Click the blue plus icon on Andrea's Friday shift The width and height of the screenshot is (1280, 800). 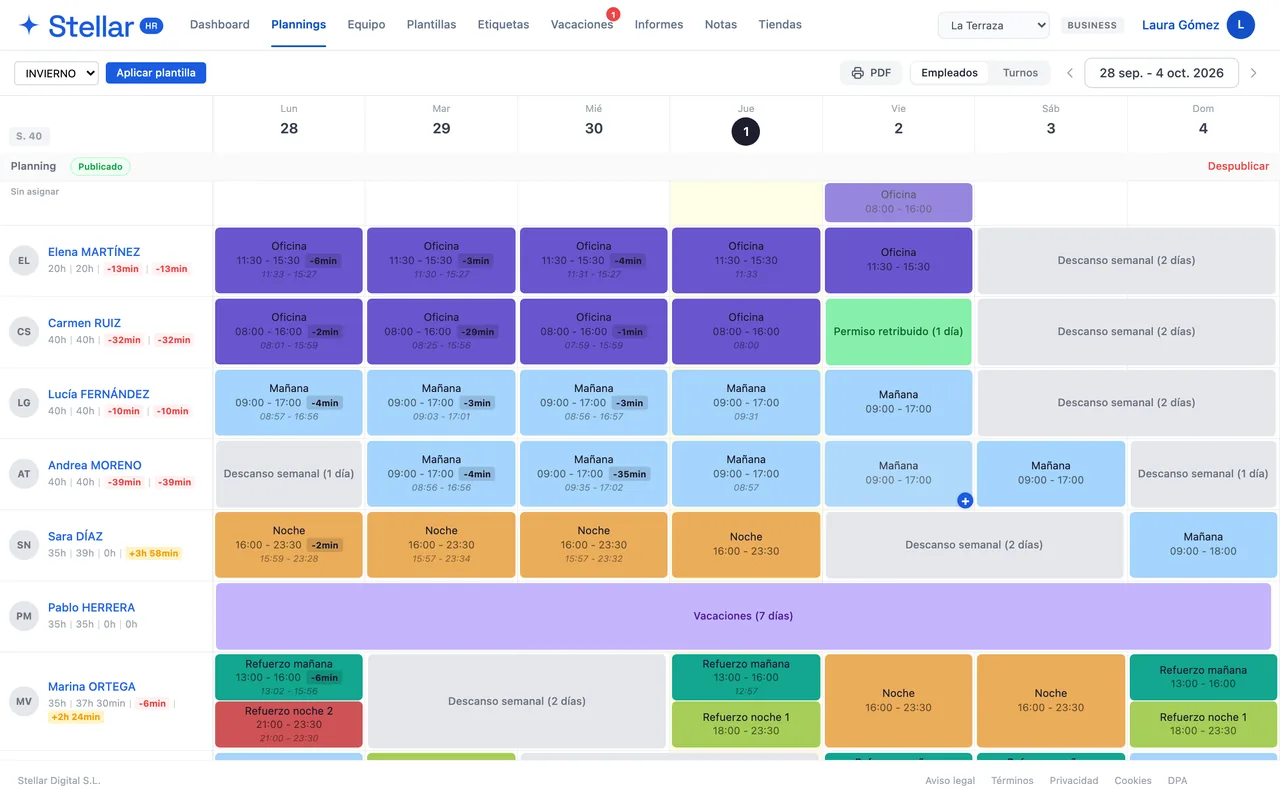pyautogui.click(x=965, y=500)
